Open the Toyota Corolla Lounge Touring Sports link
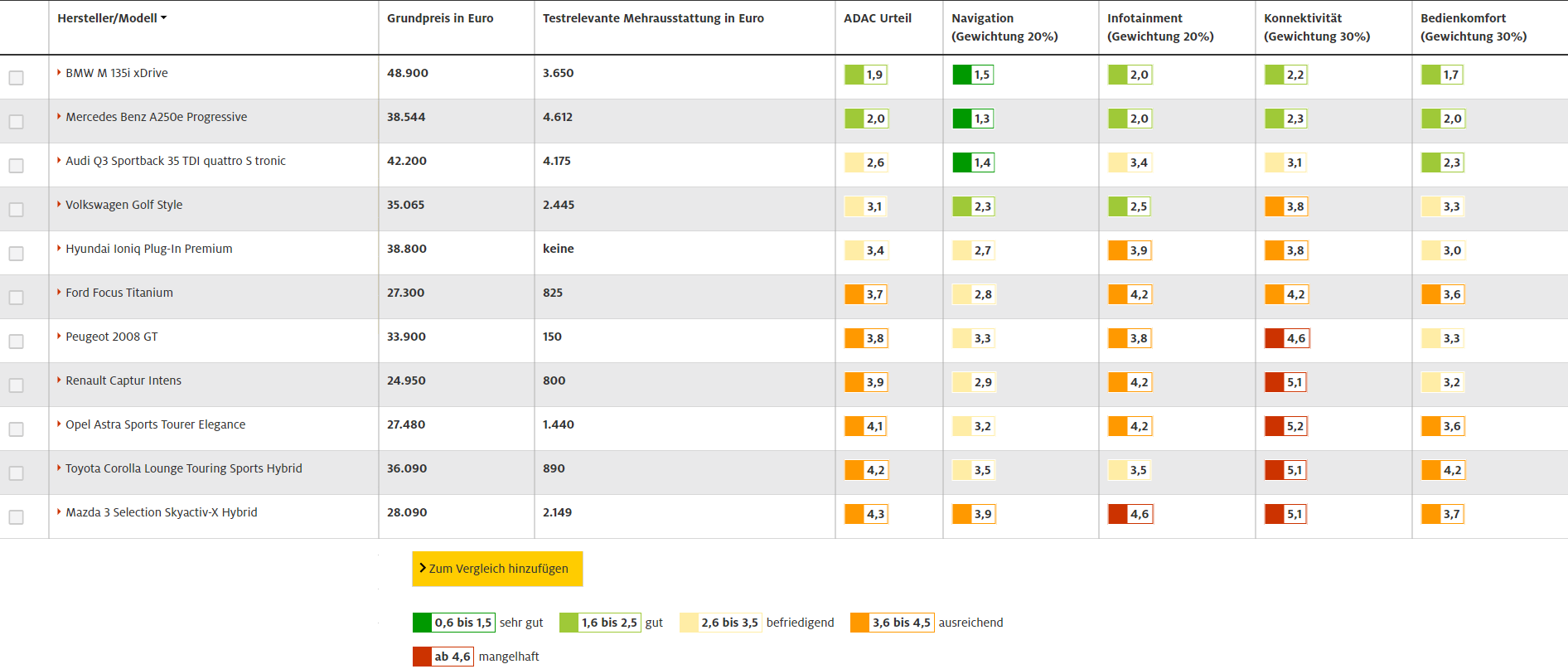Image resolution: width=1568 pixels, height=669 pixels. click(184, 468)
